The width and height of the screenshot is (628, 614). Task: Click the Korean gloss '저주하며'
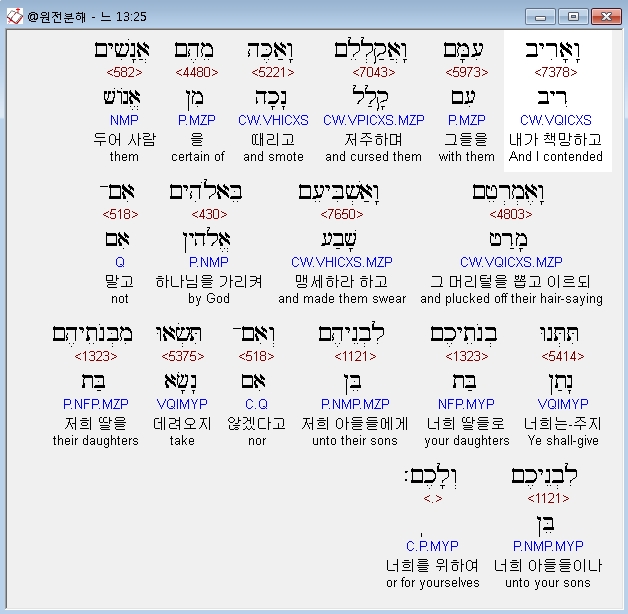[x=373, y=139]
